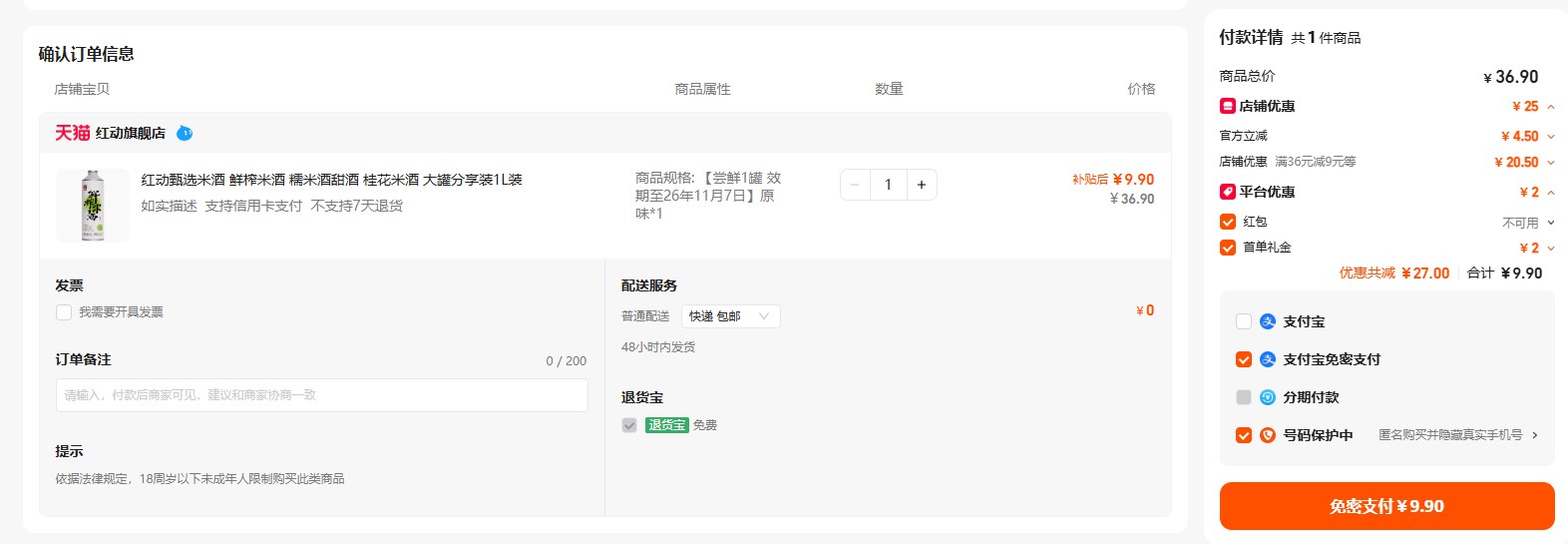Click the 补贴后 ¥9.90 price
The height and width of the screenshot is (544, 1568).
pyautogui.click(x=1113, y=180)
